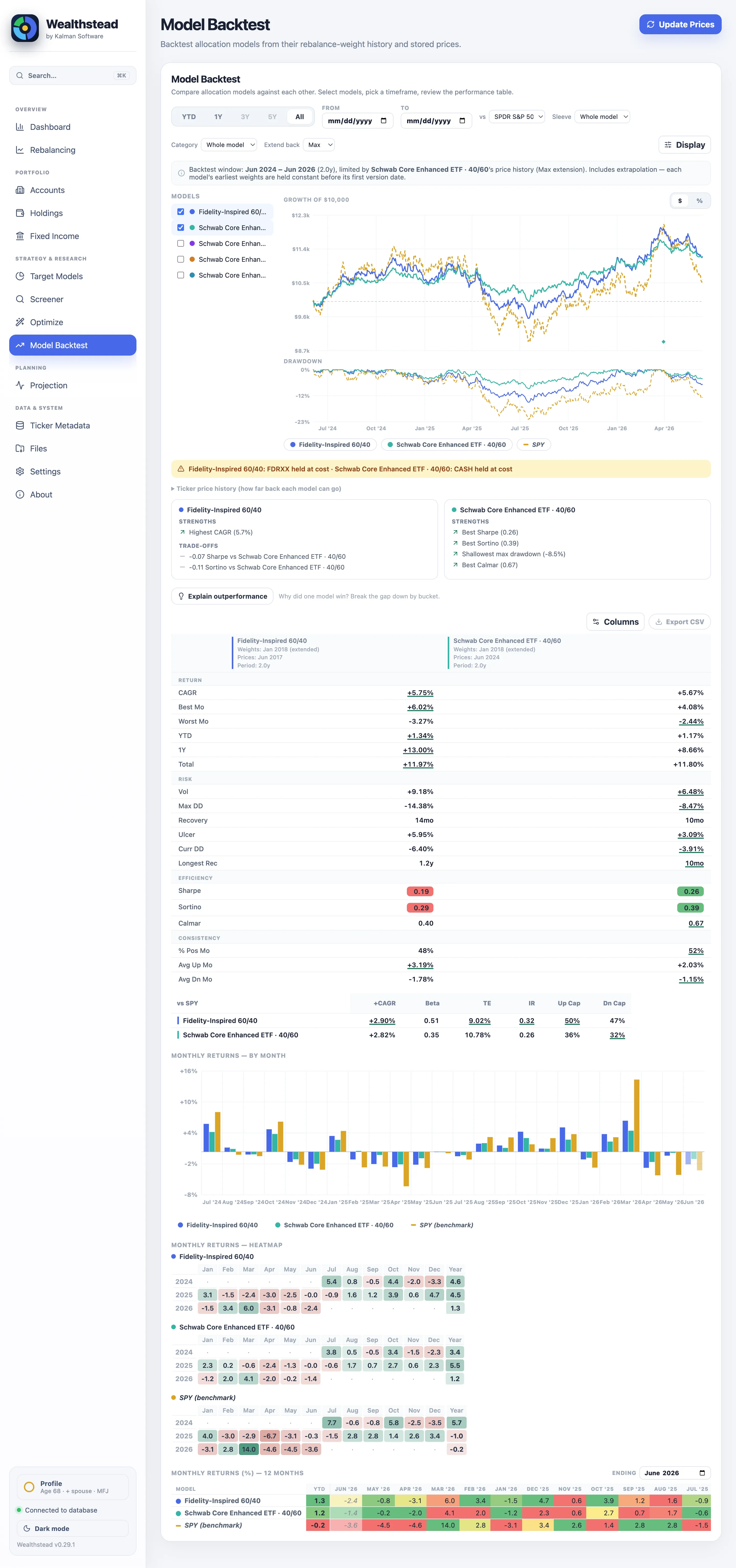This screenshot has width=736, height=1568.
Task: Click the Rebalancing line-chart icon
Action: (x=20, y=150)
